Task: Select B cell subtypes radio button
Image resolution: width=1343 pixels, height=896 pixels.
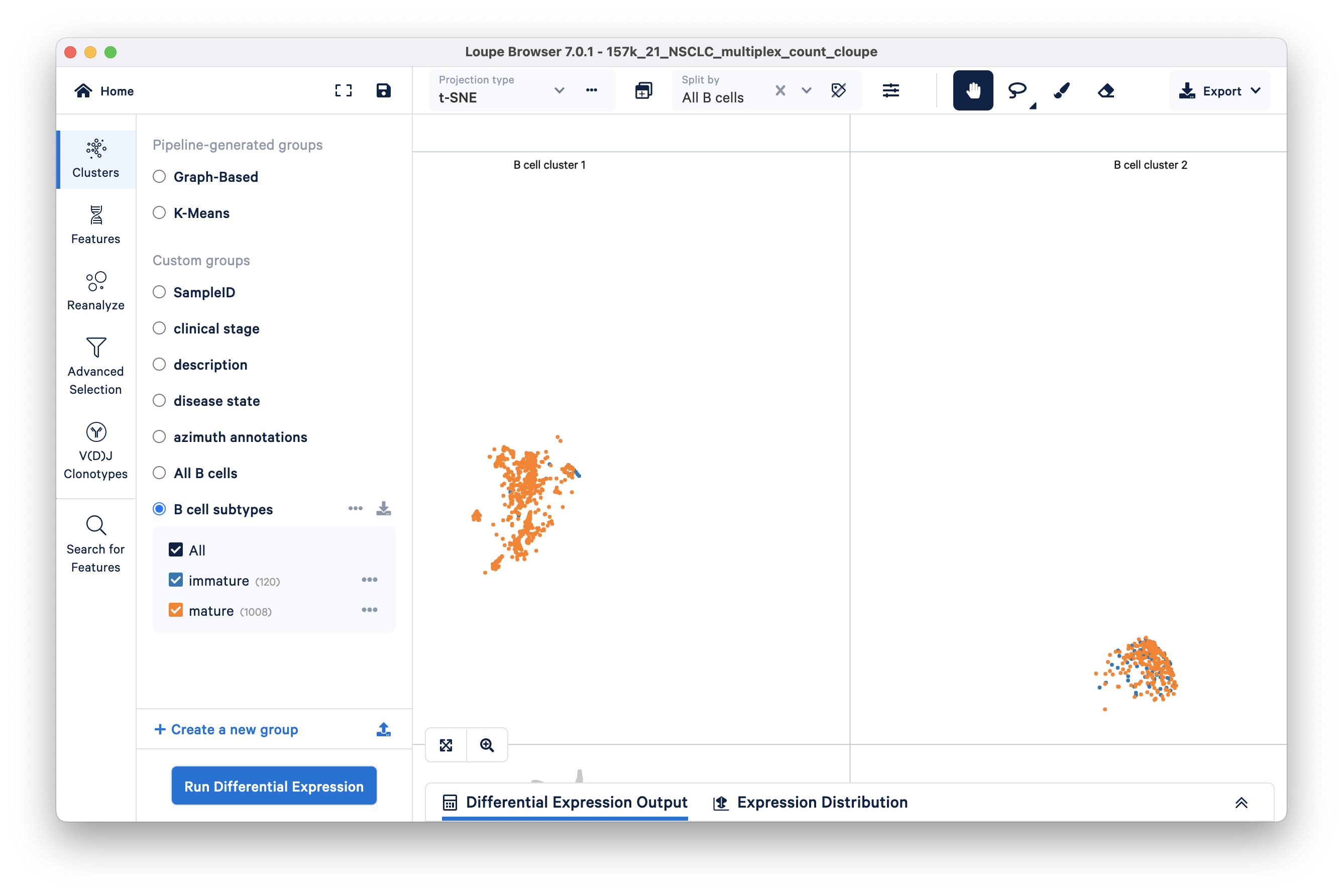Action: coord(159,509)
